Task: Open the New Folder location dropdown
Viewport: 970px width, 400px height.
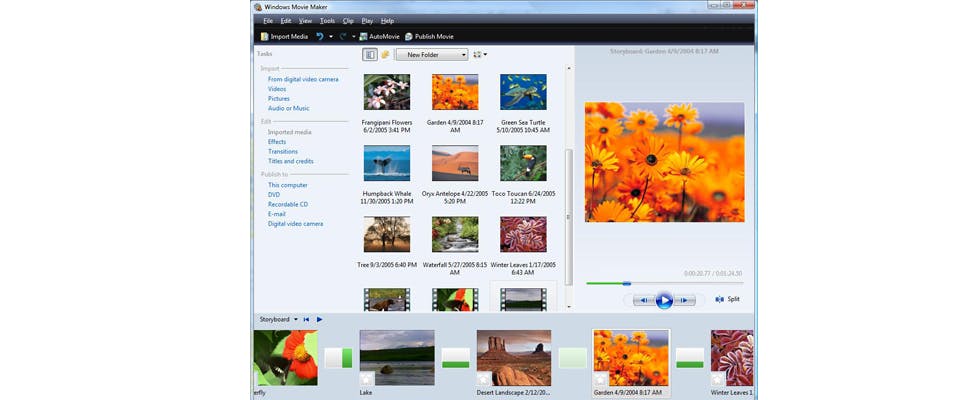Action: pyautogui.click(x=432, y=54)
